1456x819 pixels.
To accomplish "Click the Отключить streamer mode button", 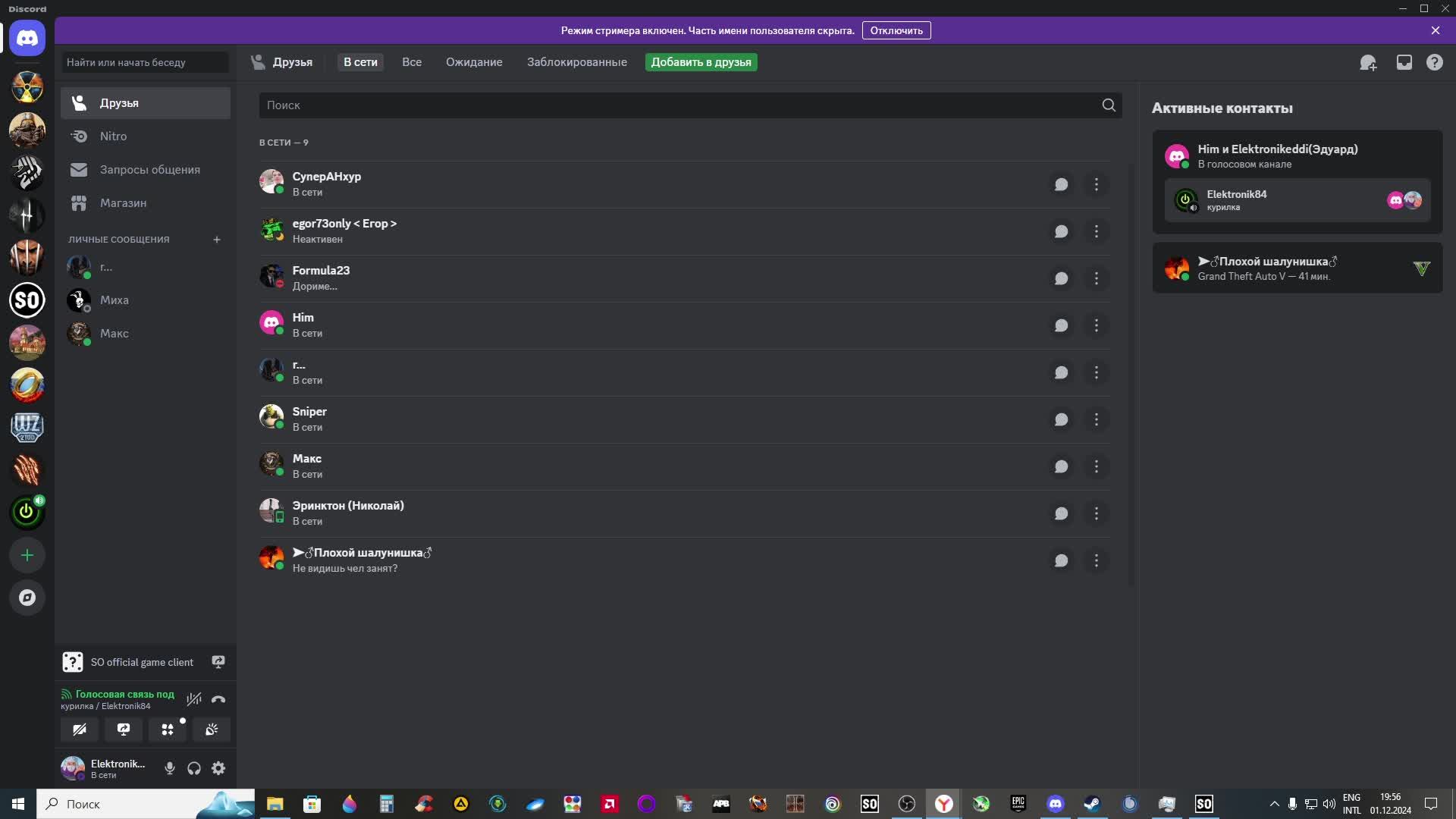I will [x=896, y=30].
